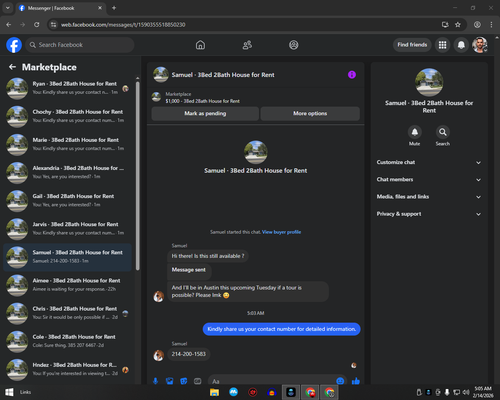Click the account profile picture in header

pyautogui.click(x=480, y=45)
